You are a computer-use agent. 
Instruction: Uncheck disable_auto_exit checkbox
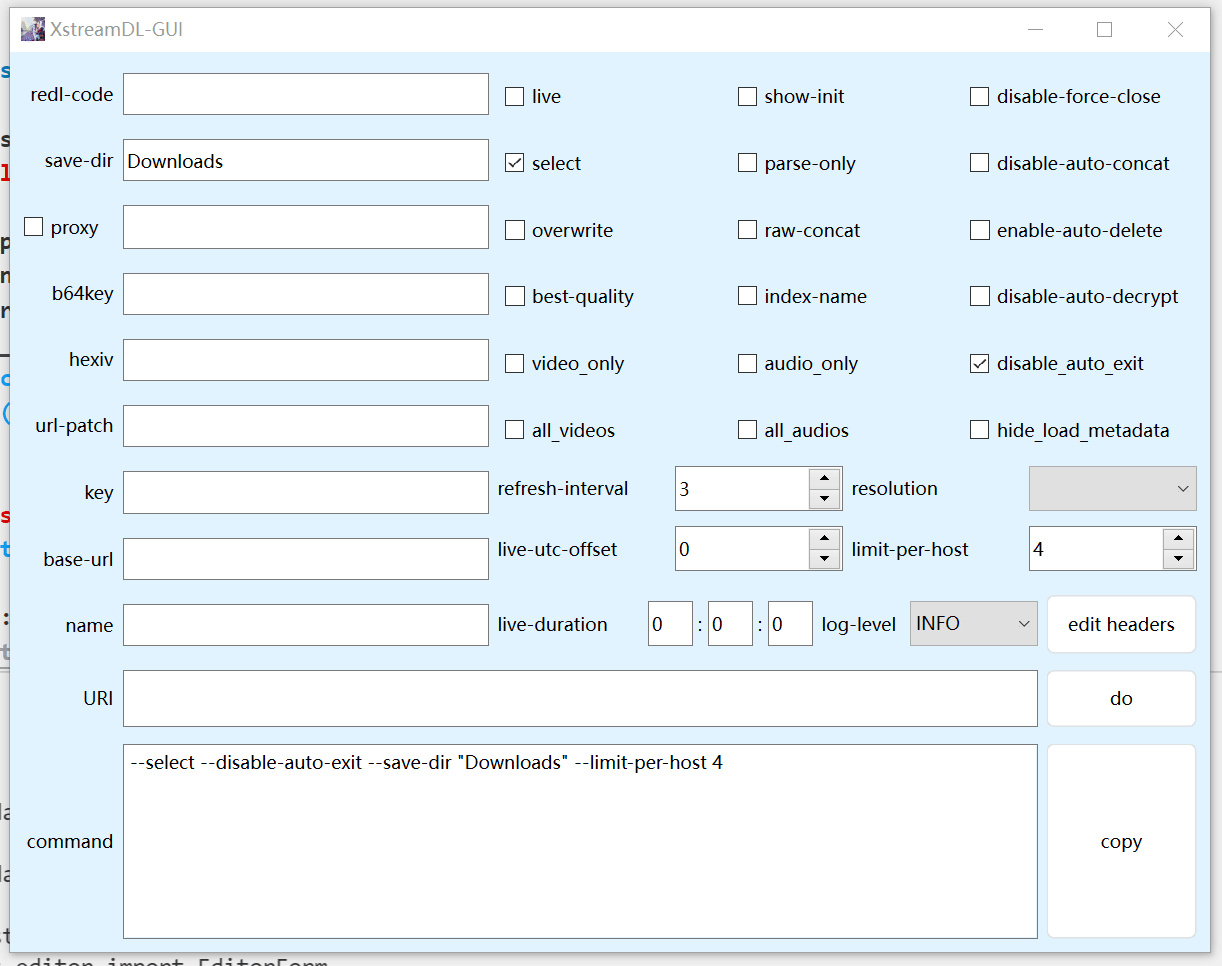click(x=979, y=363)
